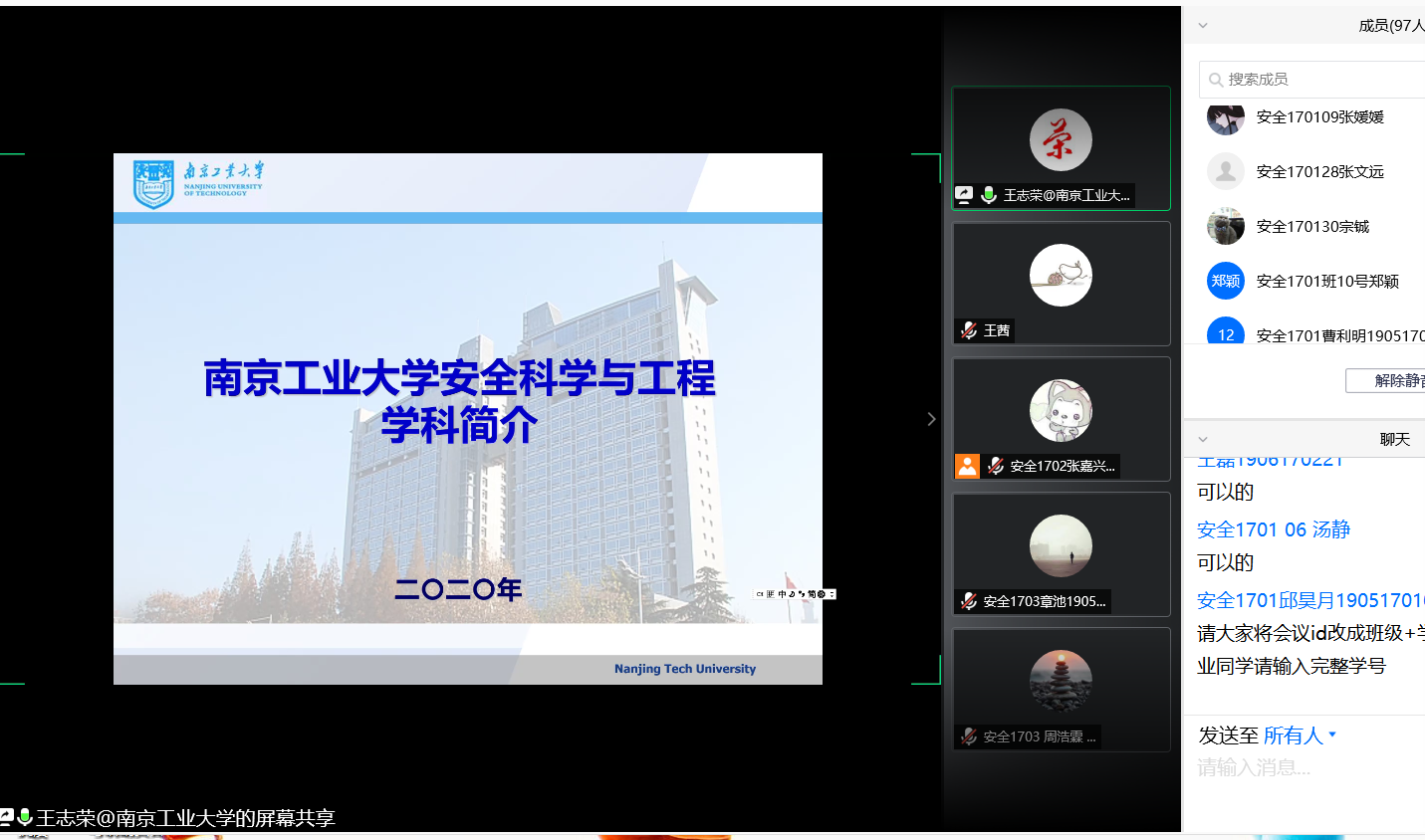Click the muted microphone icon beside 王茜
The image size is (1425, 840).
point(968,330)
